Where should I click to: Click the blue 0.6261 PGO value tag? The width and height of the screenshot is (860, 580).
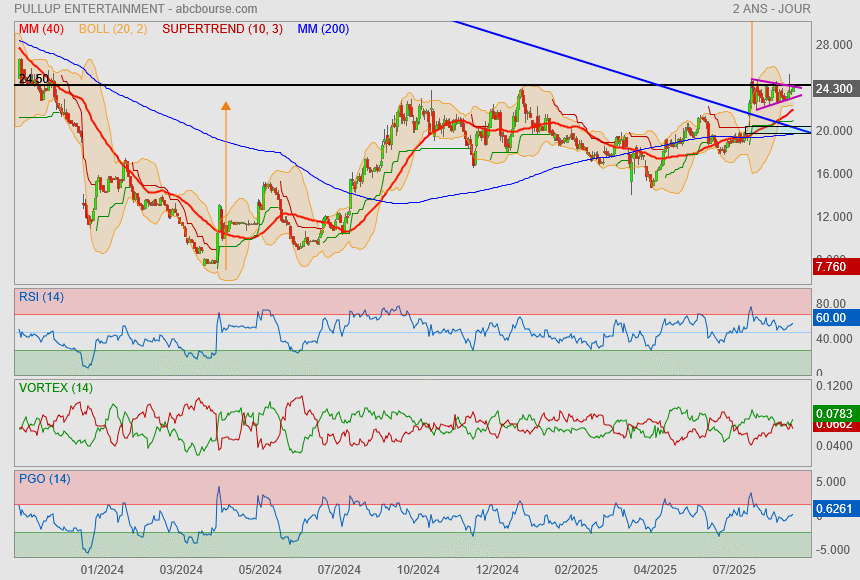click(x=834, y=509)
